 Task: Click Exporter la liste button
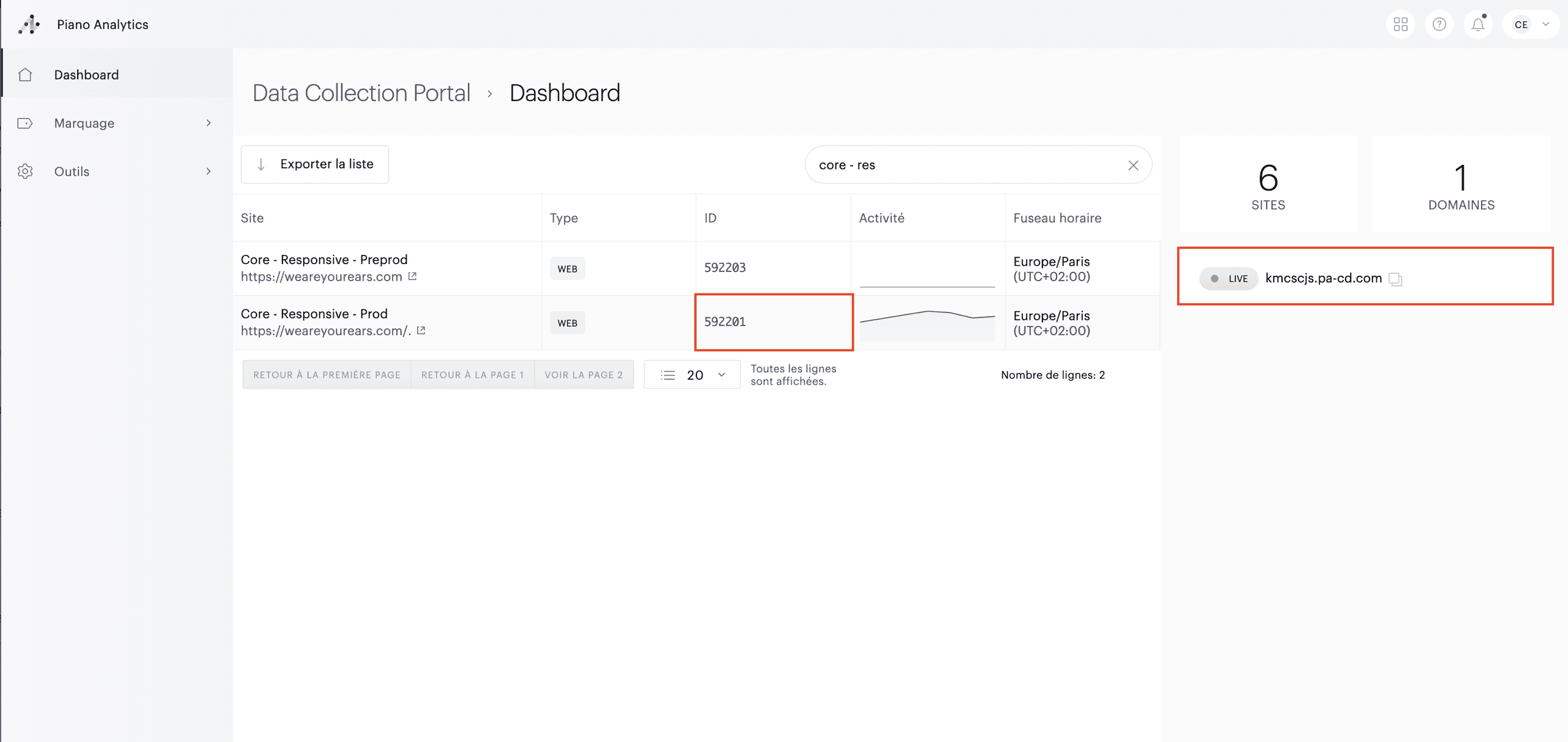[x=315, y=164]
